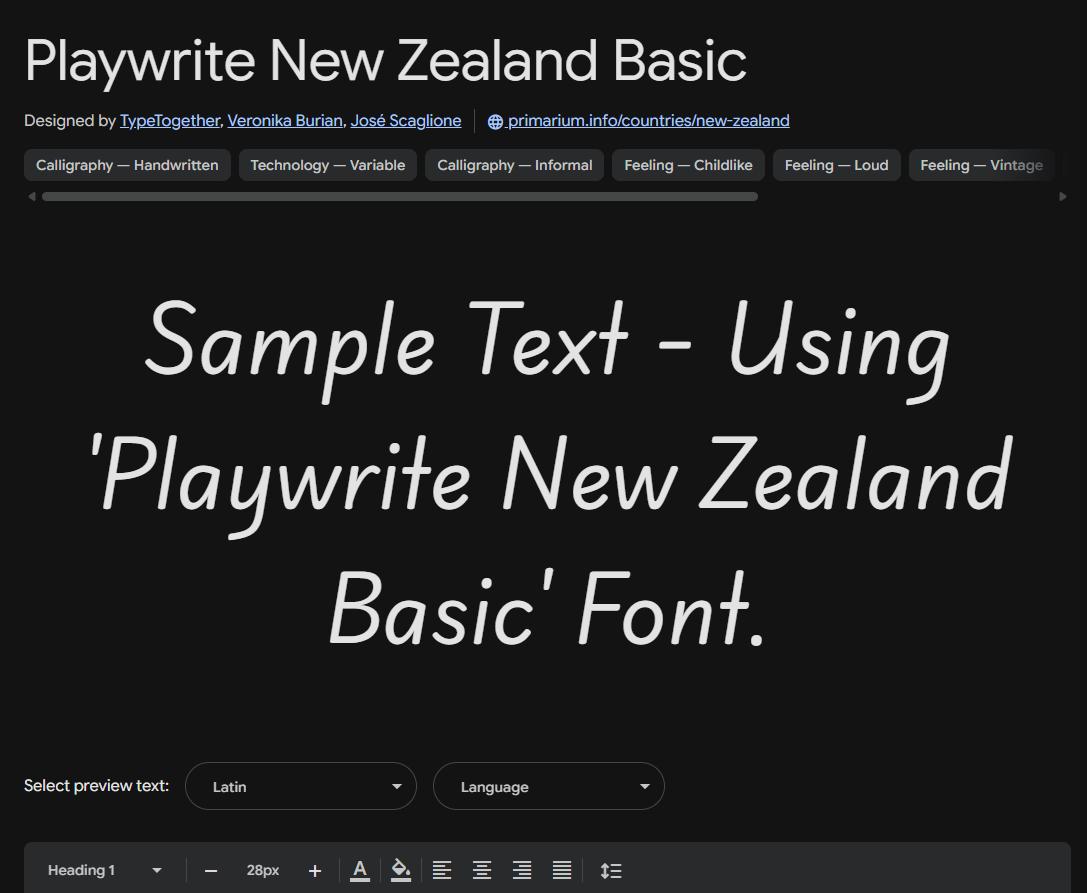Open the Language dropdown
This screenshot has height=893, width=1087.
[x=549, y=786]
